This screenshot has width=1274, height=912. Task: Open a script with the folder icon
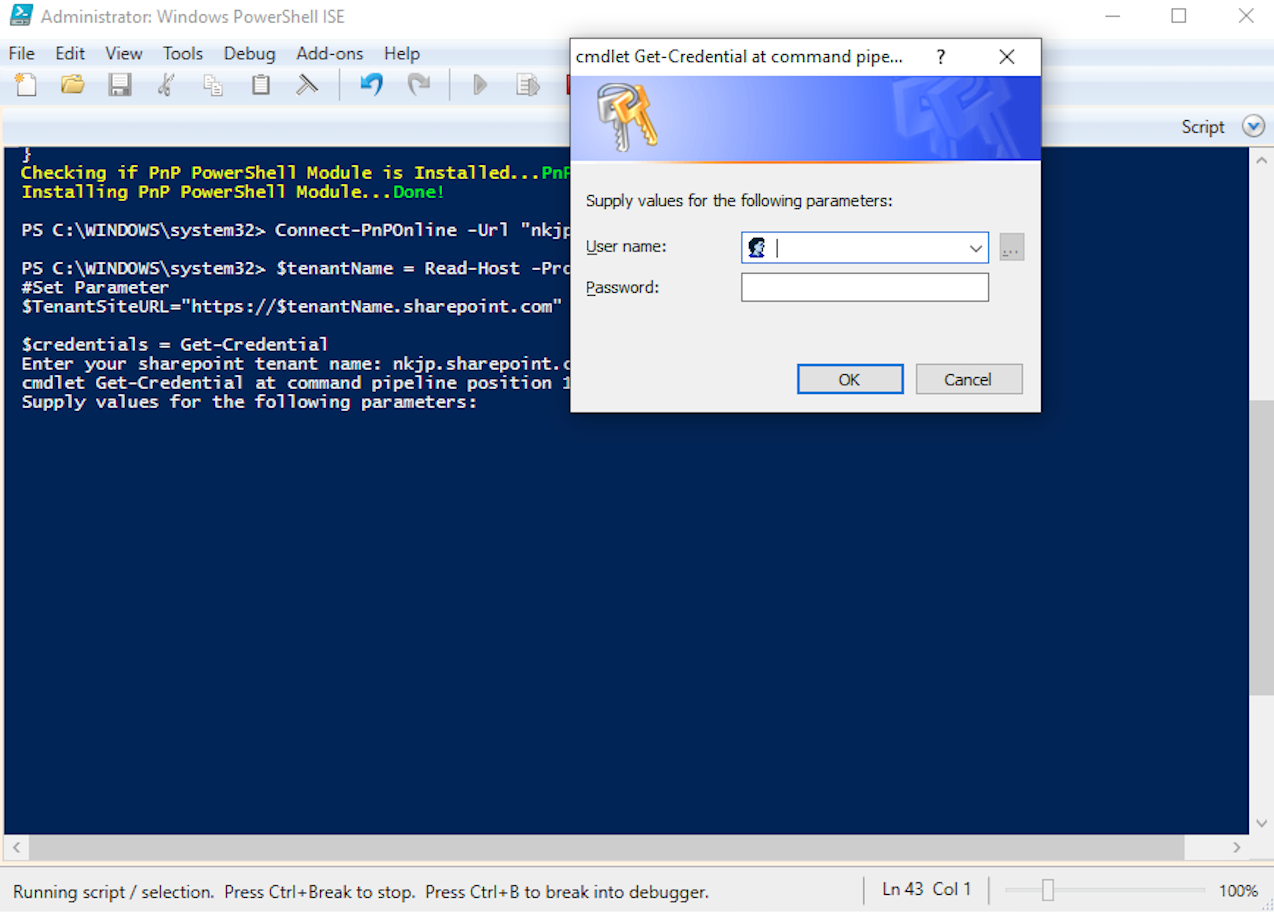pyautogui.click(x=72, y=85)
